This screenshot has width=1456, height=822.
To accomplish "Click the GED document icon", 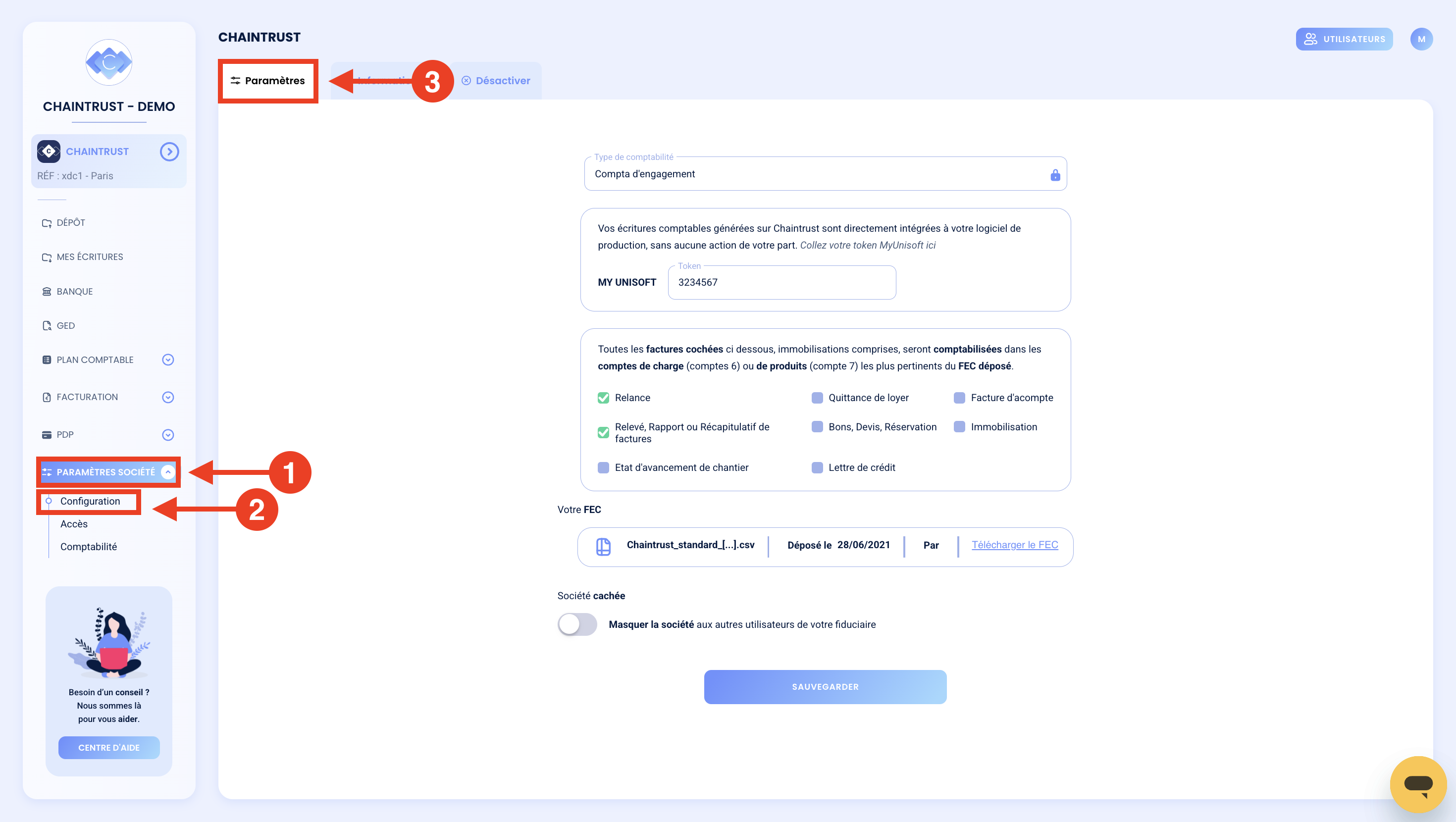I will pyautogui.click(x=47, y=326).
